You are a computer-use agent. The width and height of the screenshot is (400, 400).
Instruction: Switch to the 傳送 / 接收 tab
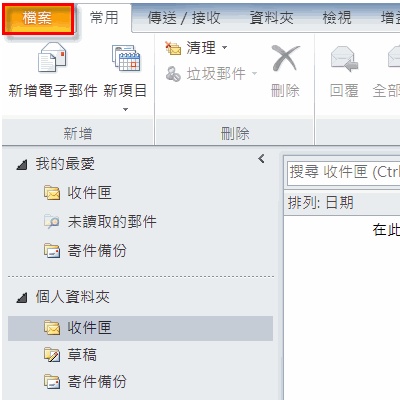(x=184, y=18)
